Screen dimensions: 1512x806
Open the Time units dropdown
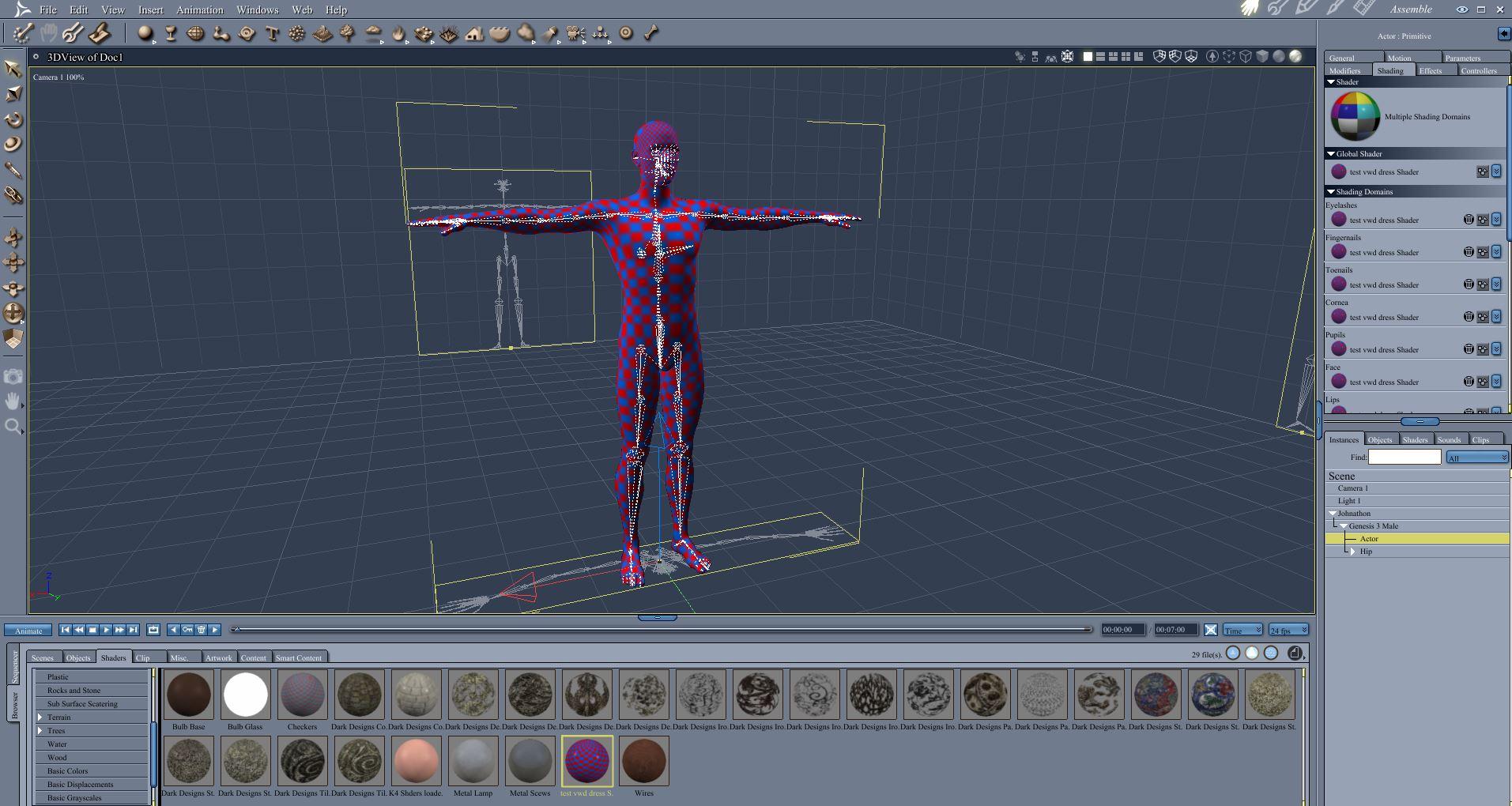(1242, 630)
